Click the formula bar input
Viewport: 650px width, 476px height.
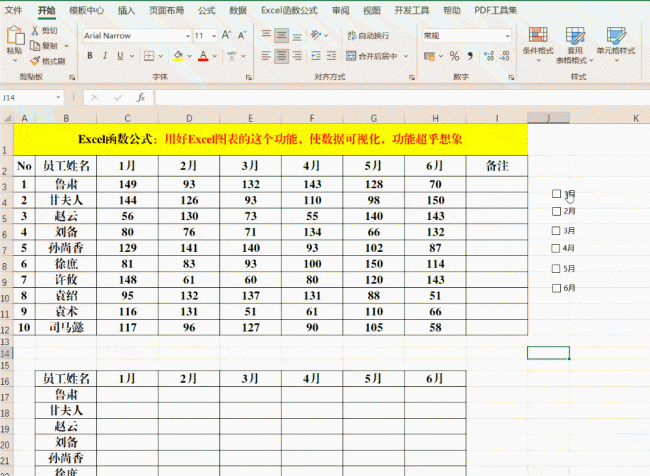click(x=402, y=97)
